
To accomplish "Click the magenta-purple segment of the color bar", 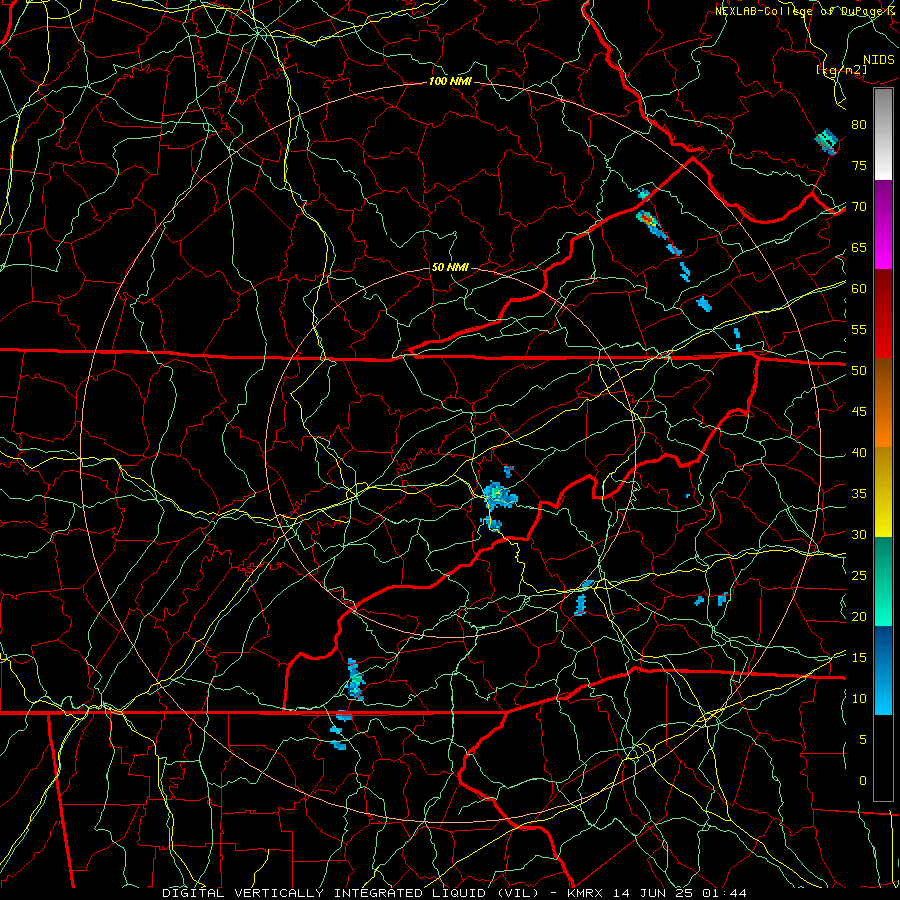I will [x=883, y=225].
